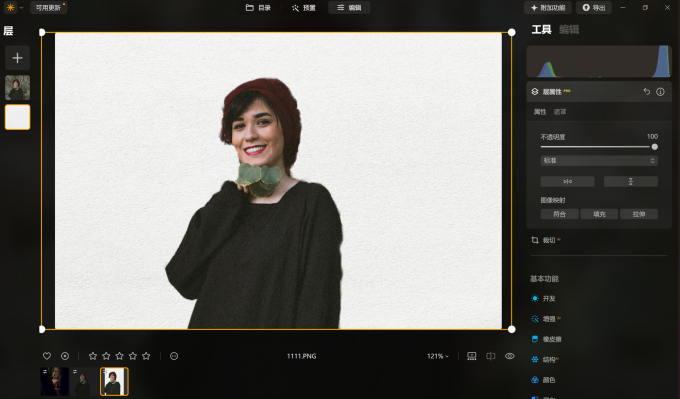Viewport: 680px width, 399px height.
Task: Open the 121% zoom dropdown
Action: (437, 356)
